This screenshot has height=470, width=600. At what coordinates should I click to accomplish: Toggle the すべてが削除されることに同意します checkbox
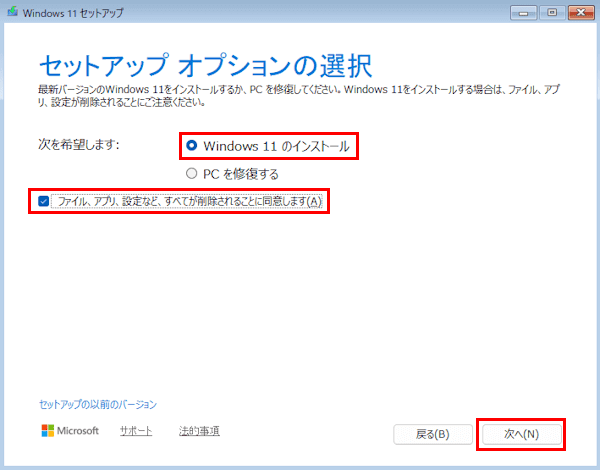point(44,201)
